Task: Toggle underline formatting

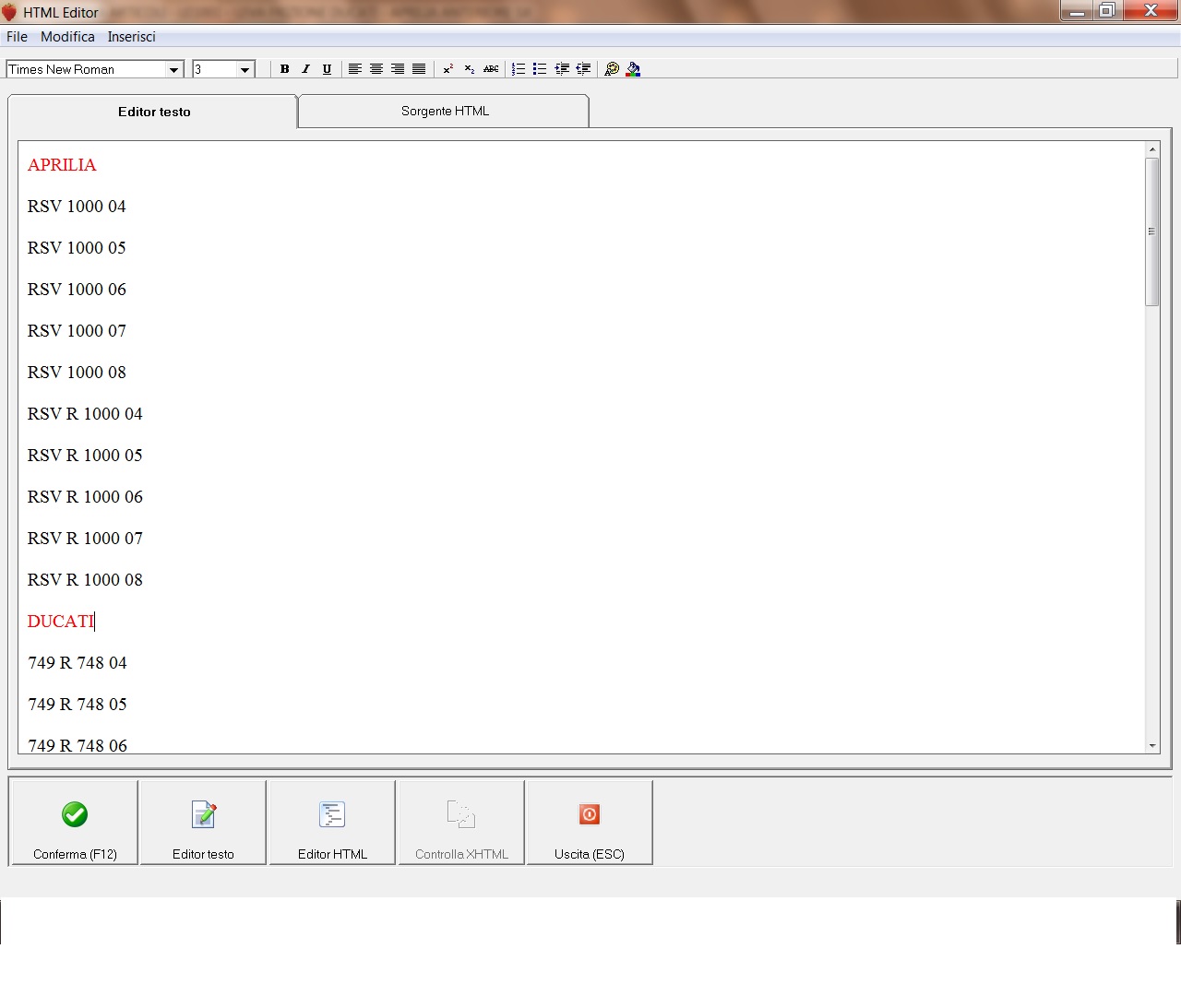Action: tap(327, 69)
